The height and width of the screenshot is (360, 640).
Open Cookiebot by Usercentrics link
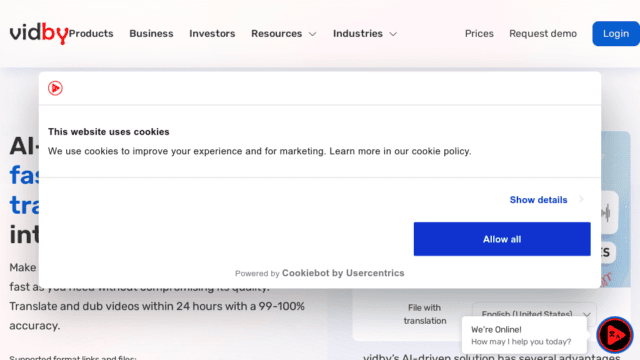(343, 273)
